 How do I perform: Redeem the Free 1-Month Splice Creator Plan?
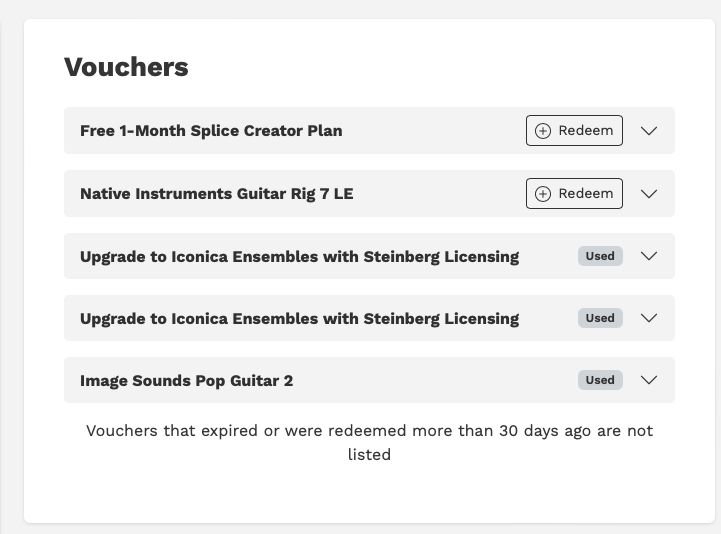pos(574,131)
